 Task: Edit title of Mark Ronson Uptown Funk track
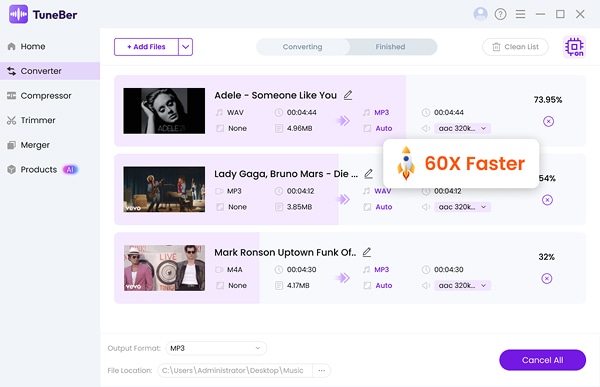367,252
